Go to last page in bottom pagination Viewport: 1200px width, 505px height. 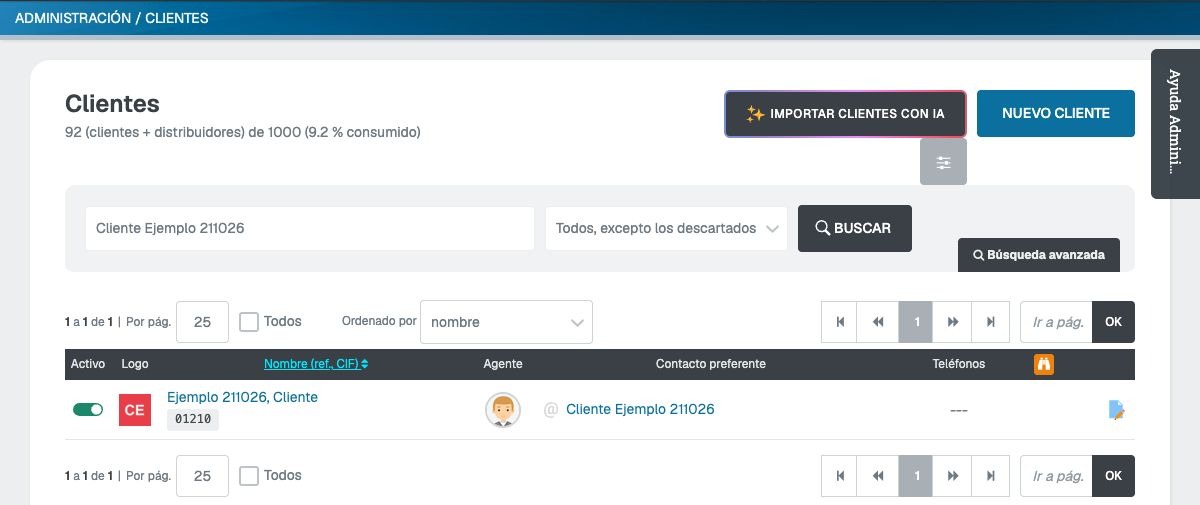[991, 476]
